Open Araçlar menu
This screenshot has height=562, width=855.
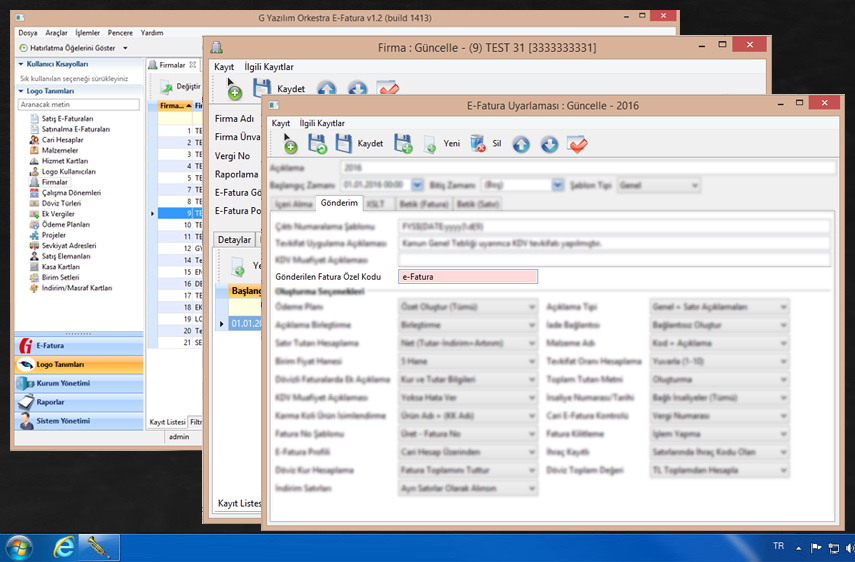click(57, 33)
